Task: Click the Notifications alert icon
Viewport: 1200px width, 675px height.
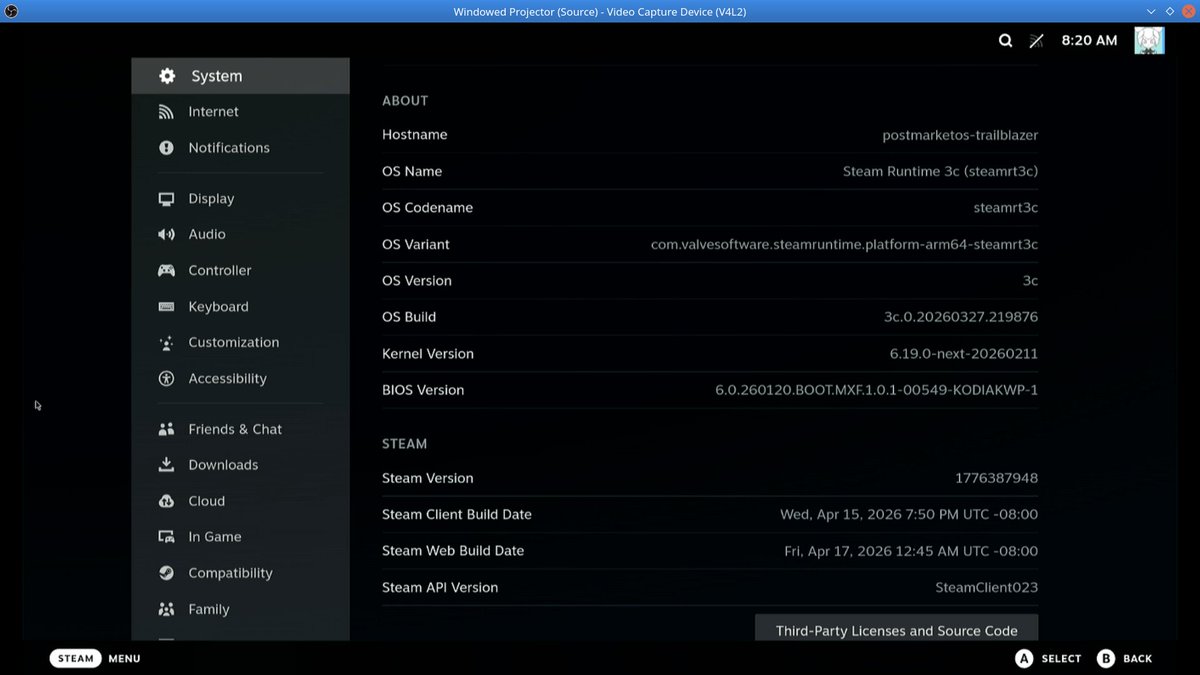Action: click(x=167, y=148)
